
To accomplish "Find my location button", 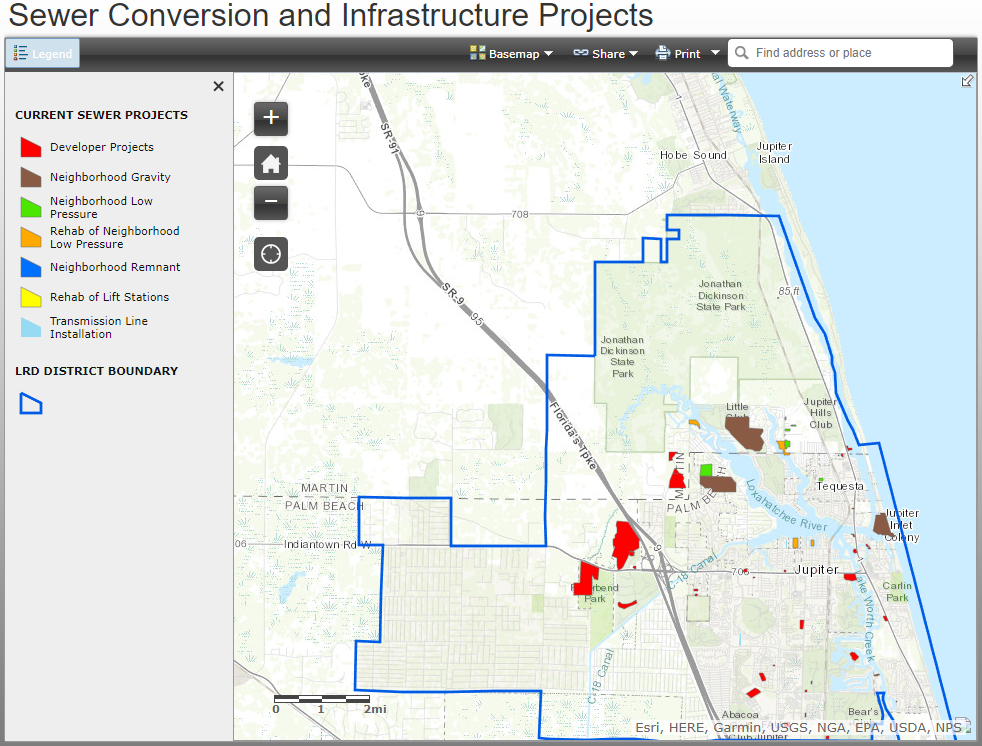I will pyautogui.click(x=271, y=254).
